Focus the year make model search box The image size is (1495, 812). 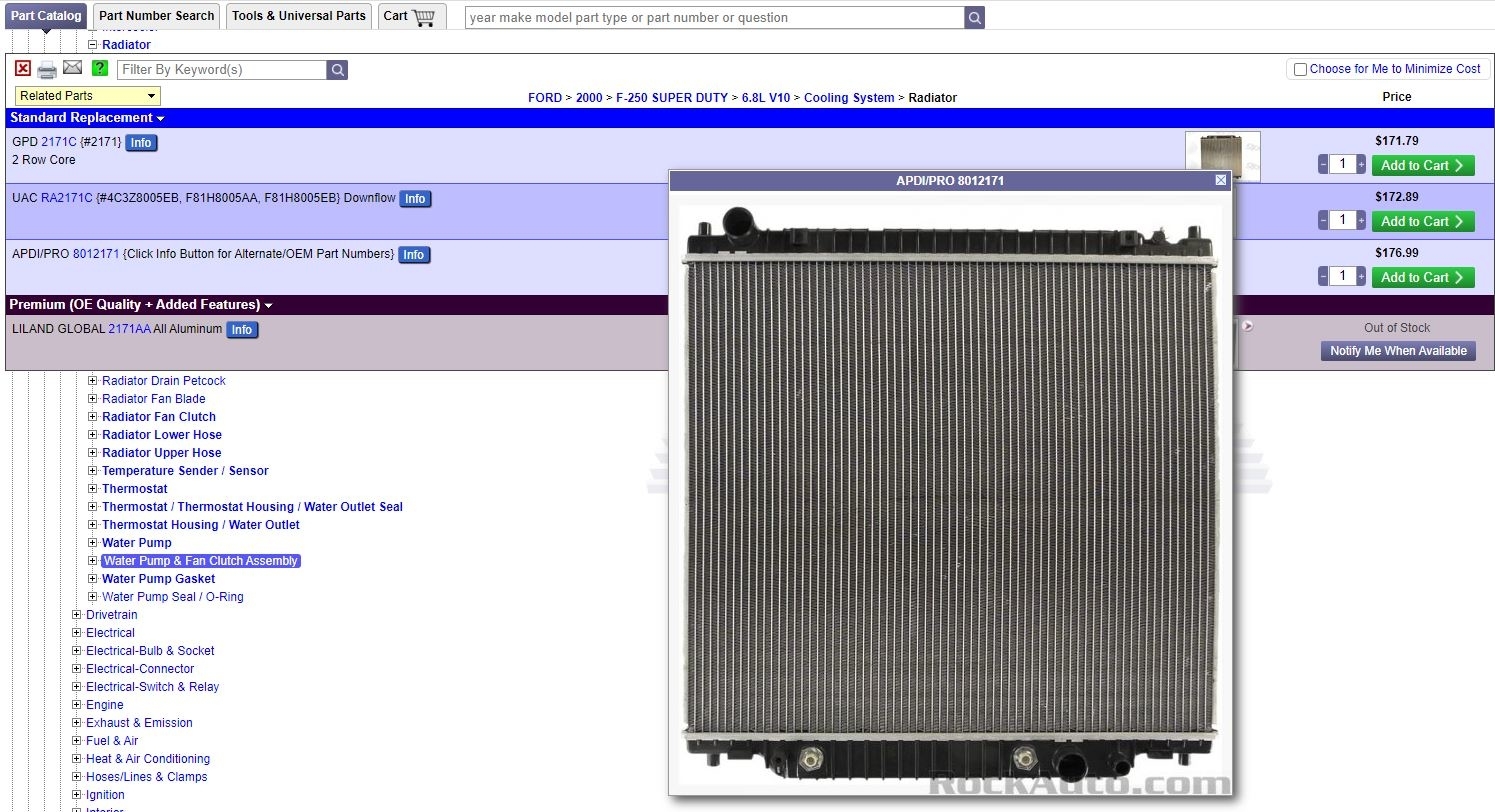(714, 17)
